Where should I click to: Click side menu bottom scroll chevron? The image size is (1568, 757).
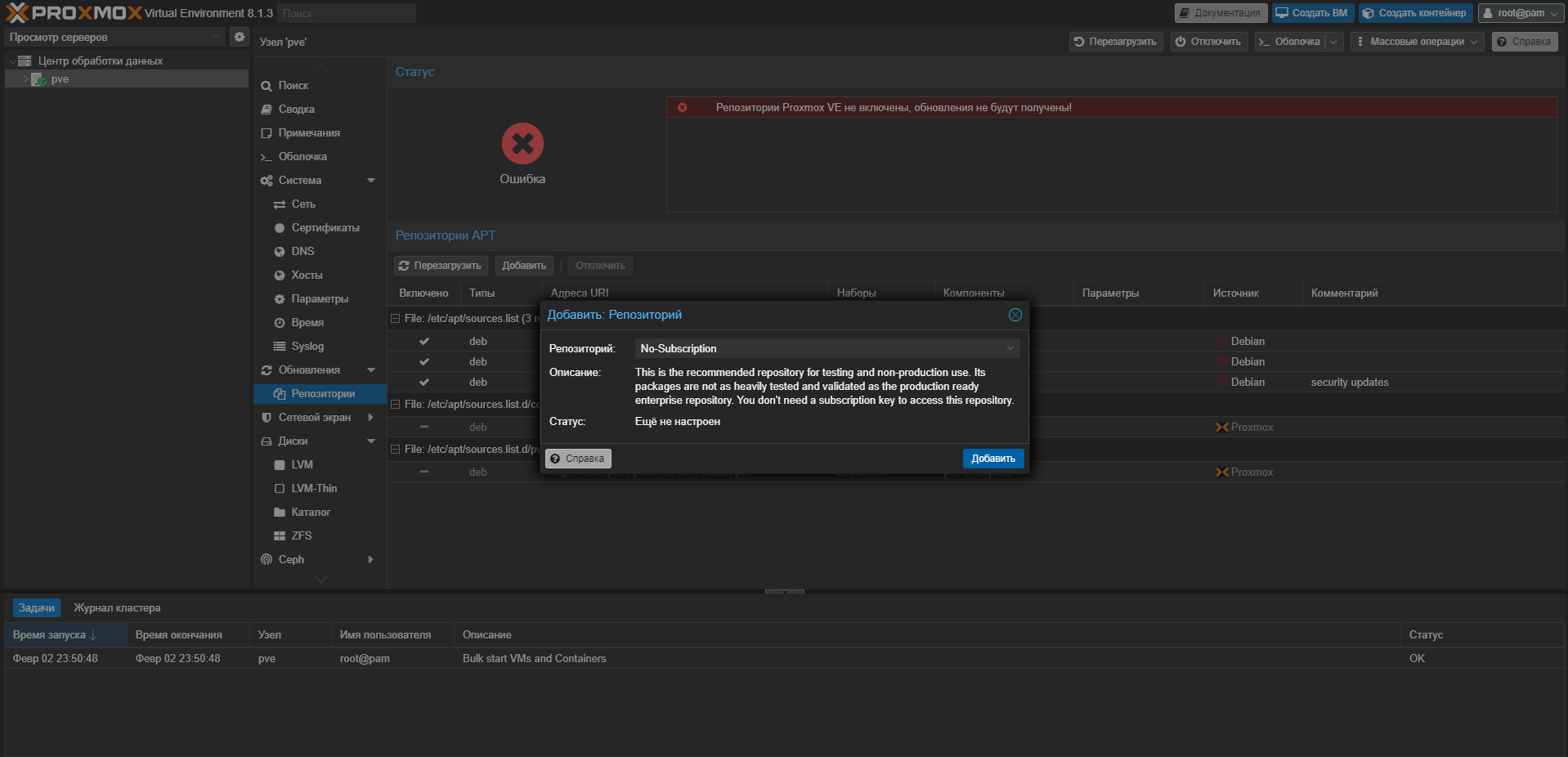320,580
